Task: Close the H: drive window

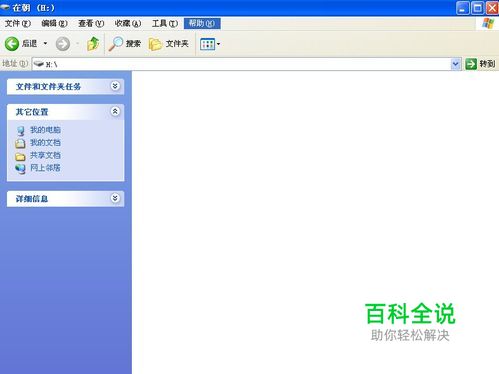Action: point(492,8)
